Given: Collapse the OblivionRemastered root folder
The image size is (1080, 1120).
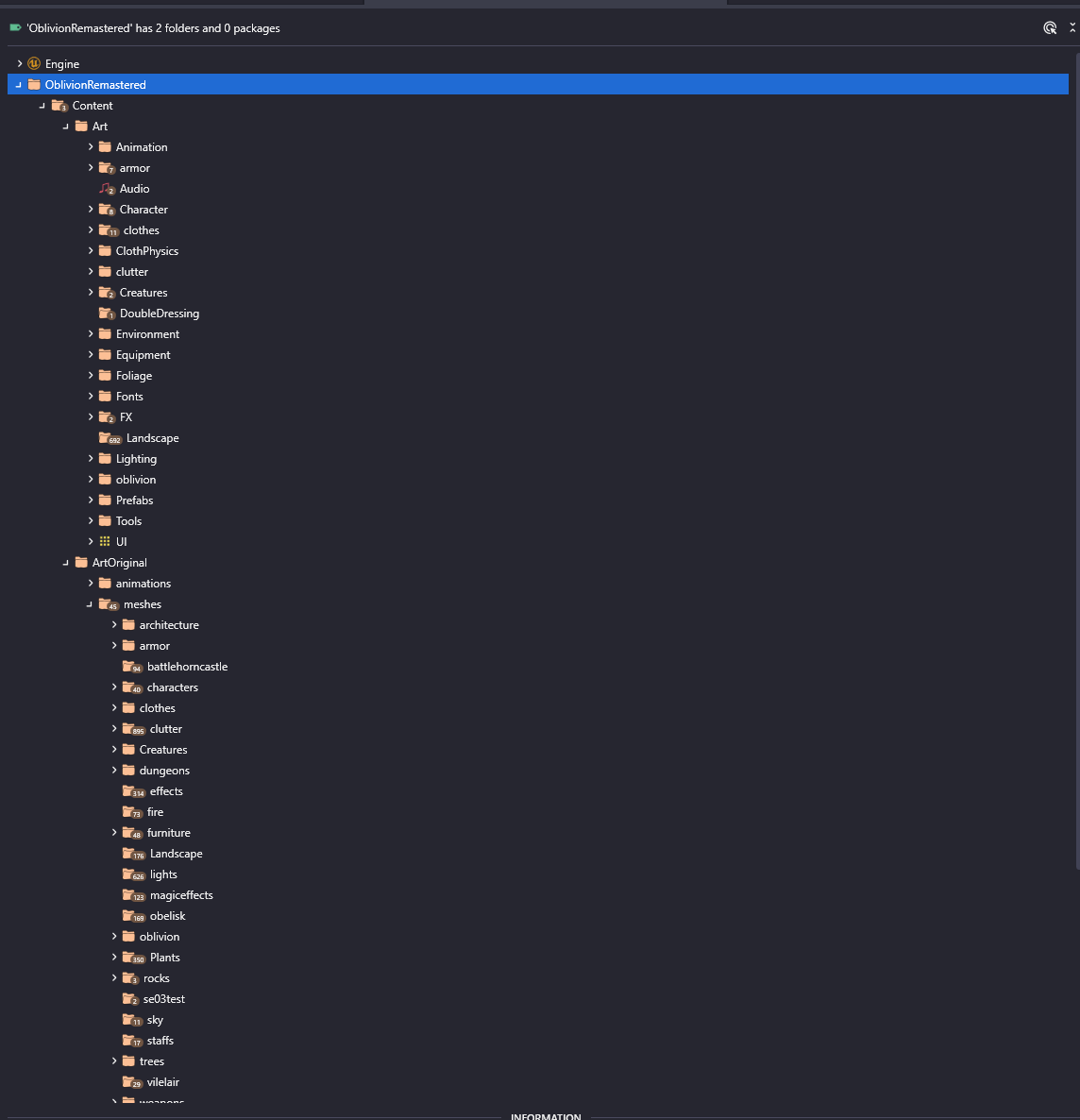Looking at the screenshot, I should pos(19,84).
